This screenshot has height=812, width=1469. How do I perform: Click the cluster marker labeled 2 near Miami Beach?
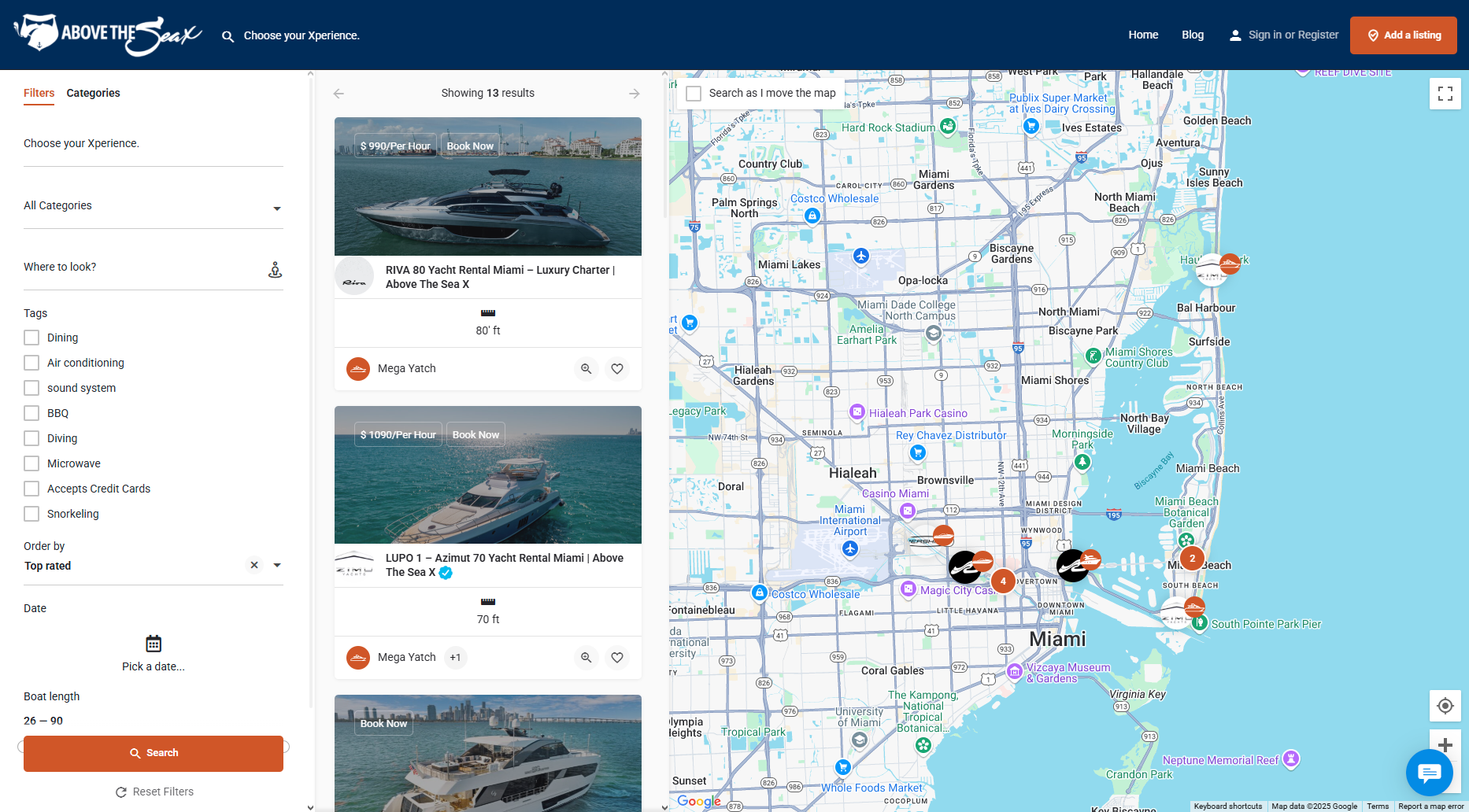click(x=1192, y=558)
